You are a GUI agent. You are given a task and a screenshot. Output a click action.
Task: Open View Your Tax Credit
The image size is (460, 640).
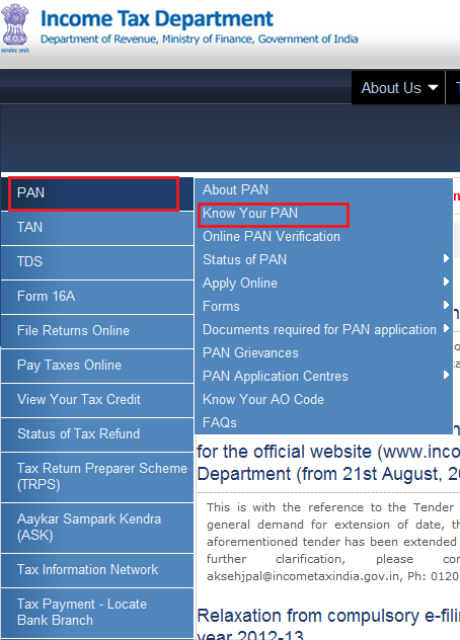click(x=97, y=400)
